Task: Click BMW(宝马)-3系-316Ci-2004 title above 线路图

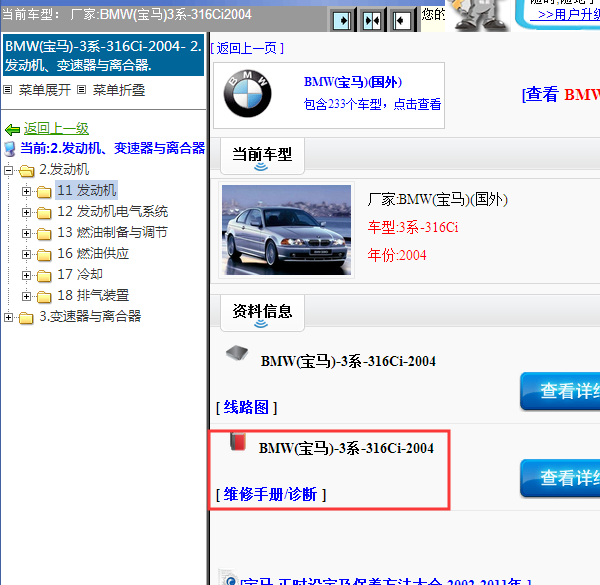Action: [x=348, y=362]
